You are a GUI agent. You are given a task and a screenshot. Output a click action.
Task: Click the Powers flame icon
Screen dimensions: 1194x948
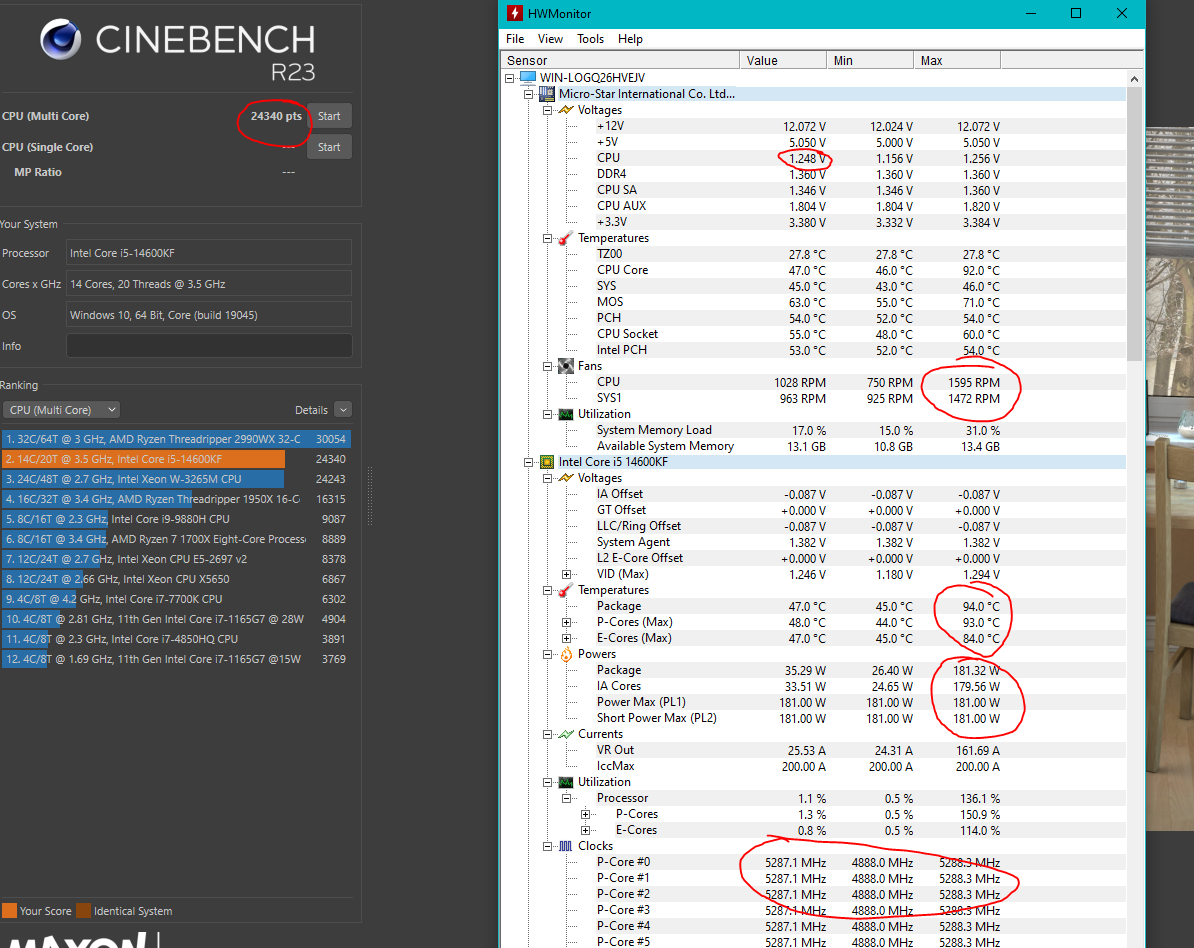pyautogui.click(x=566, y=654)
